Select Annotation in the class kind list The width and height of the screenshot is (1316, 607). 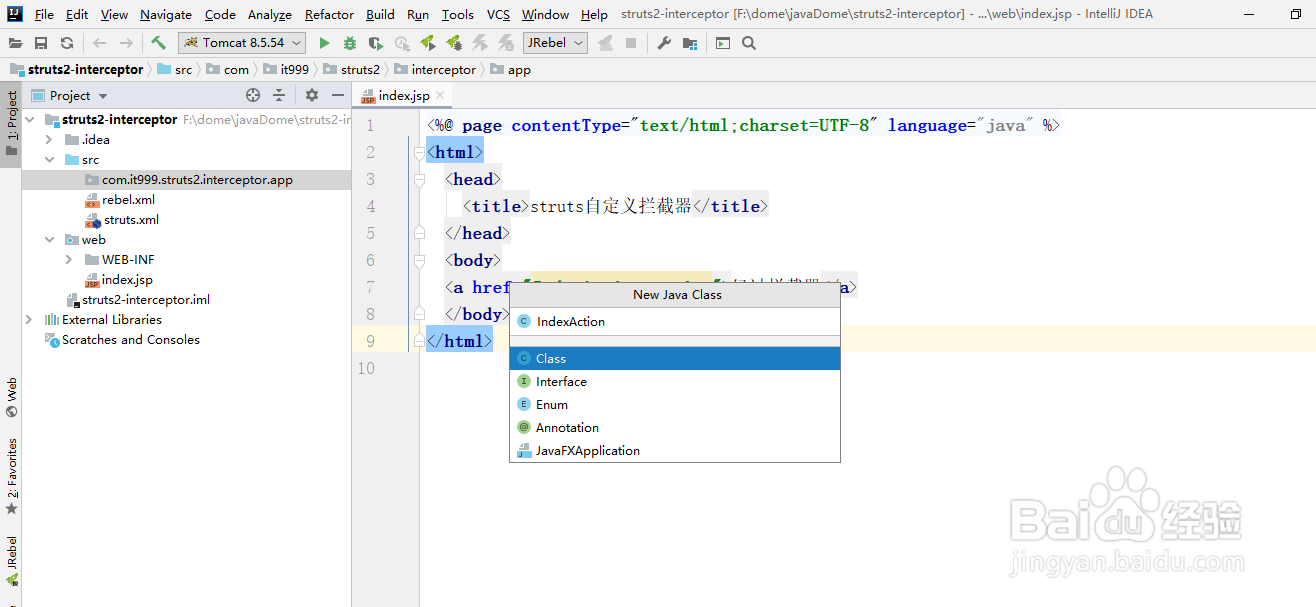tap(675, 427)
